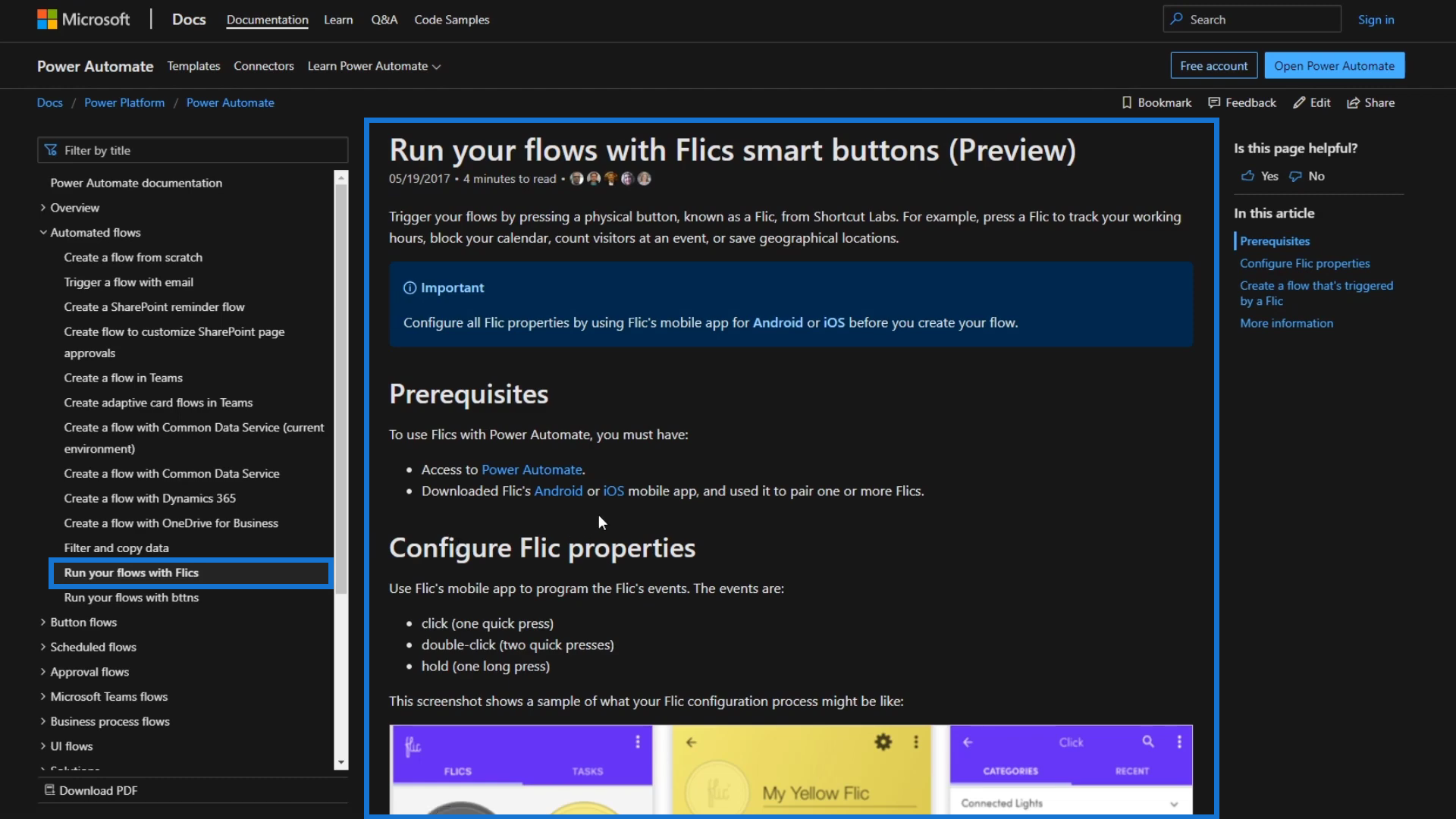Open Learn Power Automate dropdown
Image resolution: width=1456 pixels, height=819 pixels.
(x=375, y=66)
